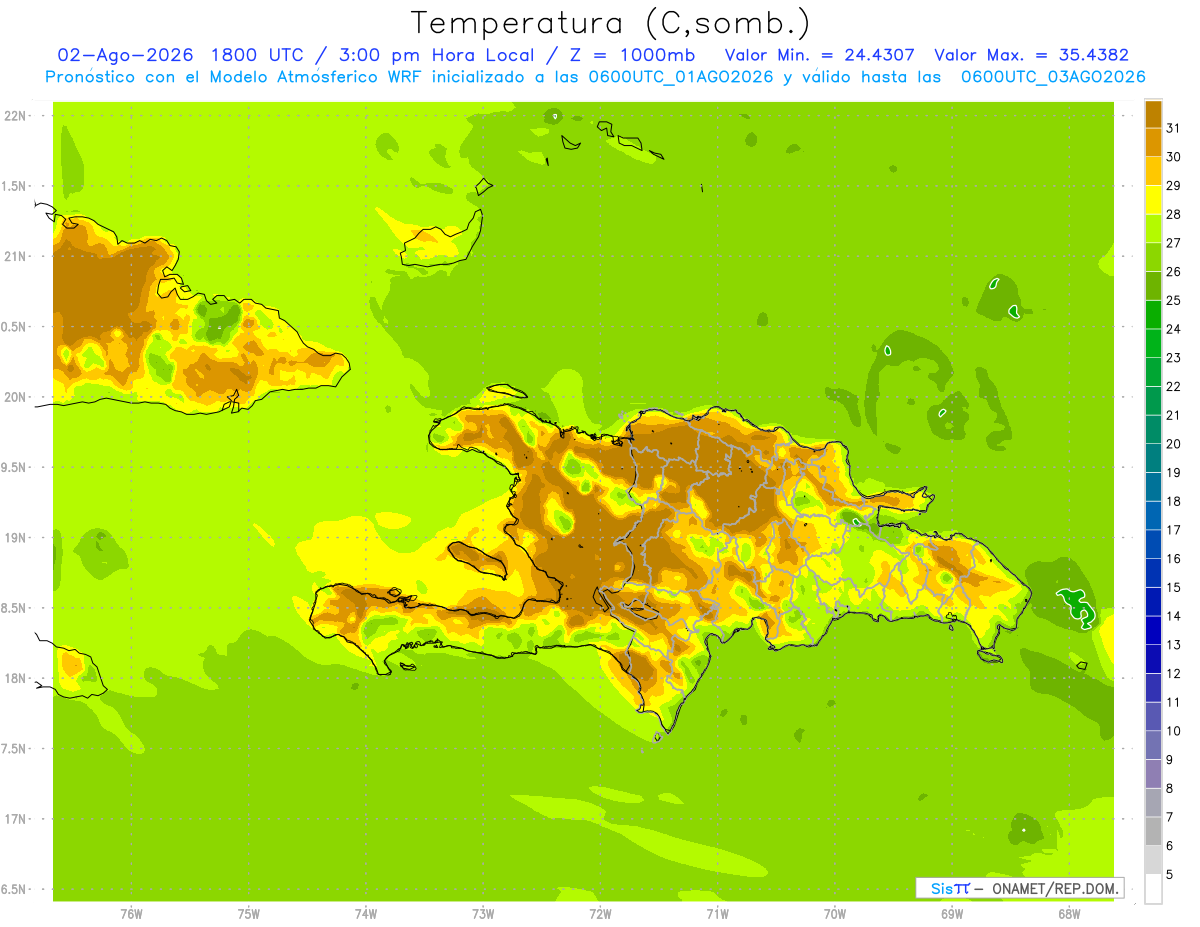The image size is (1200, 927).
Task: Click the "18N" latitude label
Action: (x=15, y=678)
